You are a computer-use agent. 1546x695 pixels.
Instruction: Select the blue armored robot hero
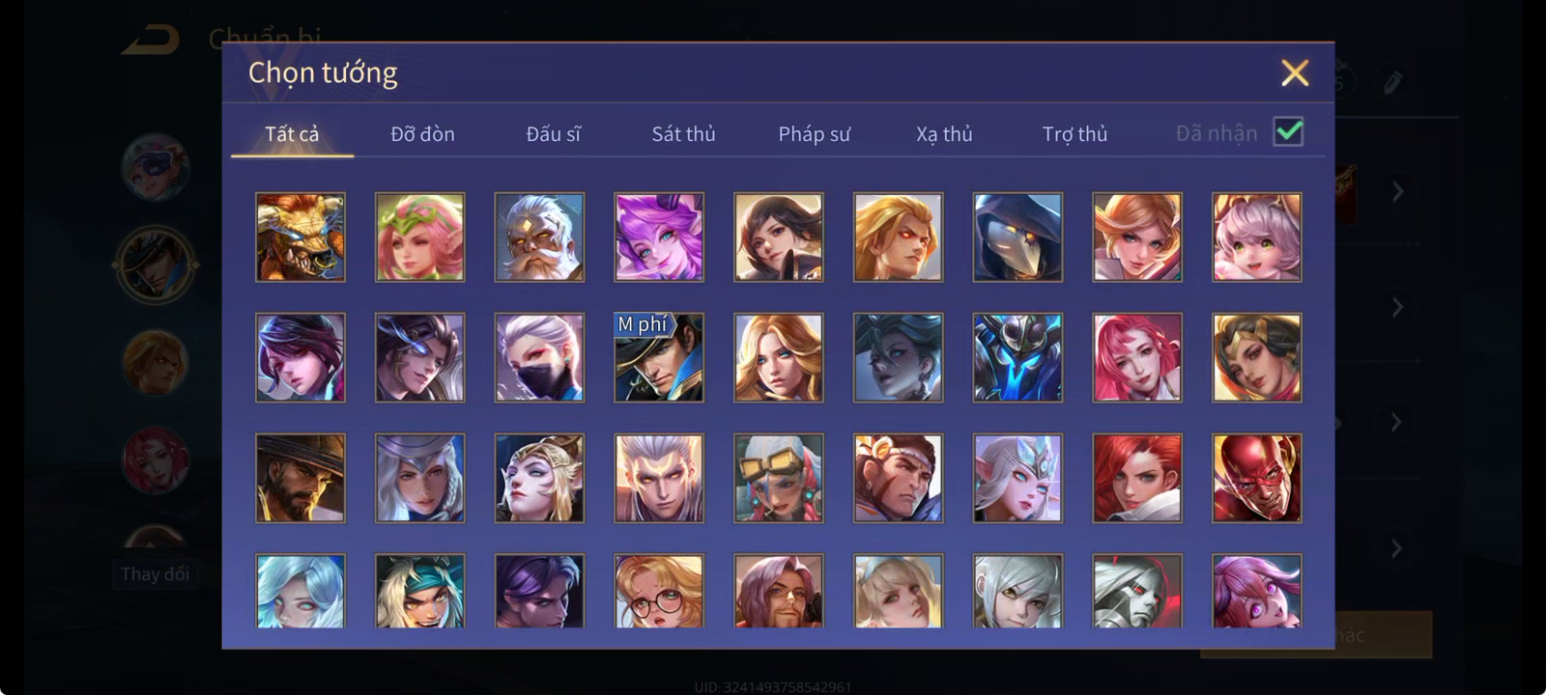tap(1018, 357)
